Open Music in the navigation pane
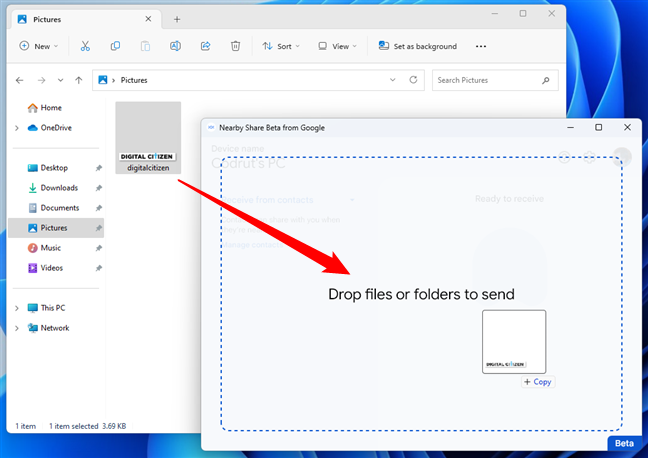 tap(44, 248)
